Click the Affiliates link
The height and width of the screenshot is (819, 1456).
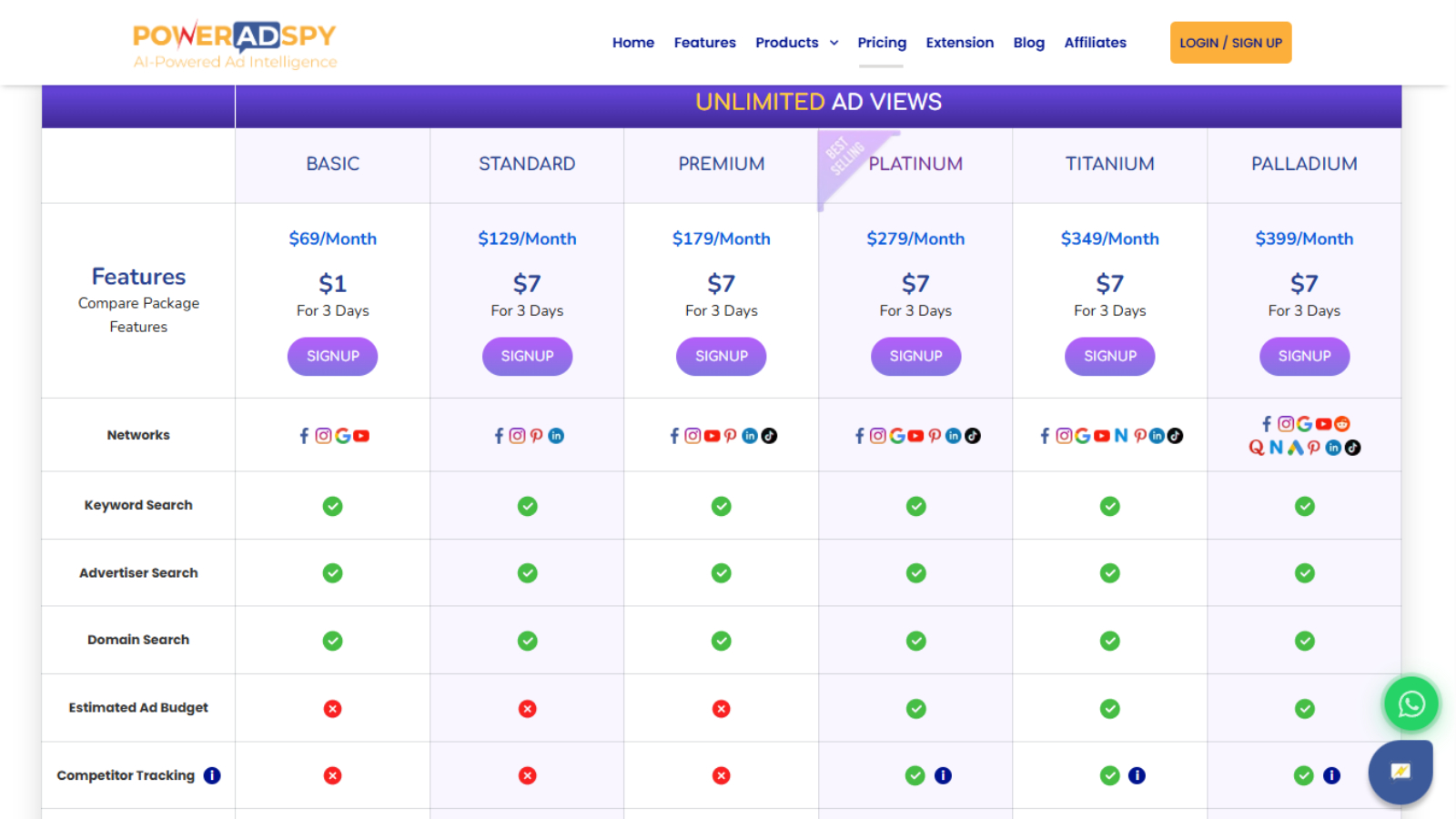coord(1095,42)
